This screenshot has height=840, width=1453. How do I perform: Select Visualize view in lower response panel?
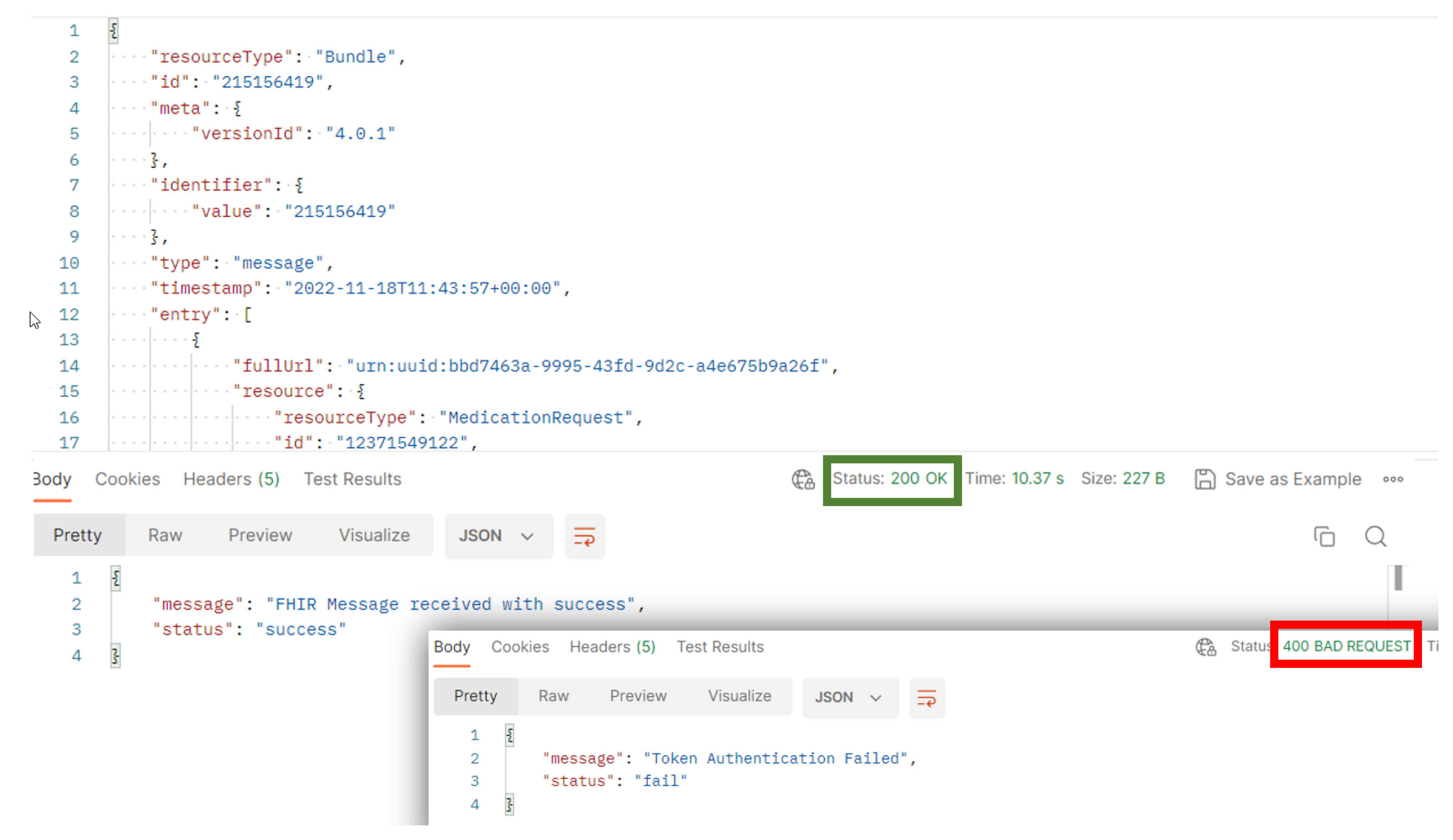point(739,696)
